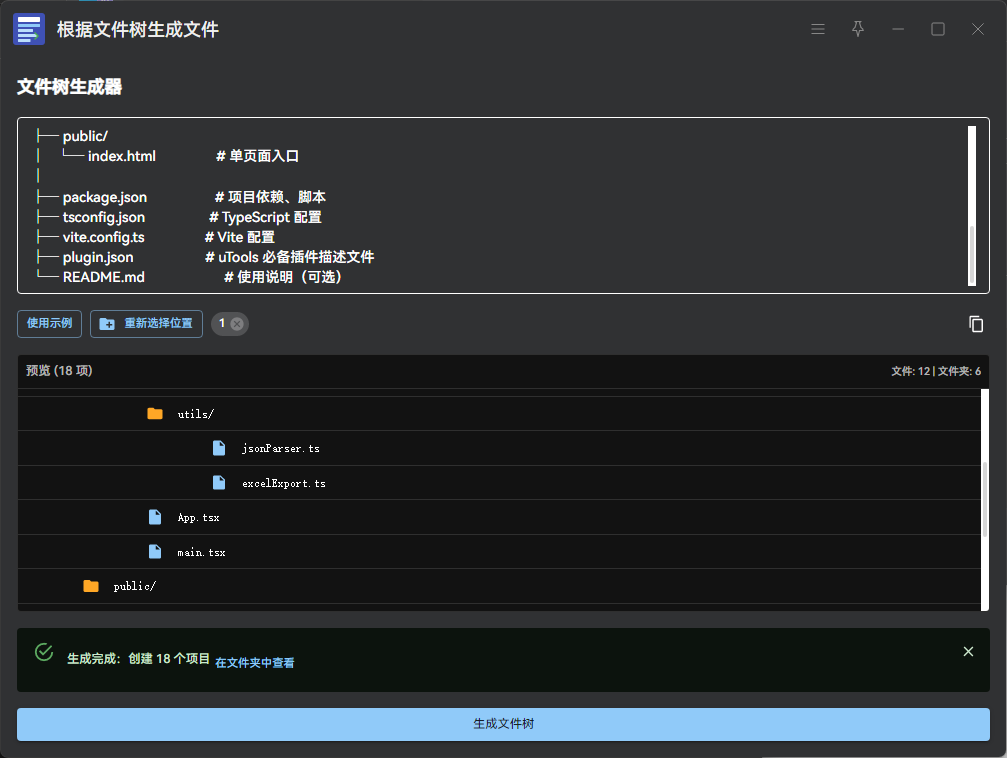This screenshot has width=1007, height=758.
Task: Click the public/ folder icon in preview
Action: coord(91,586)
